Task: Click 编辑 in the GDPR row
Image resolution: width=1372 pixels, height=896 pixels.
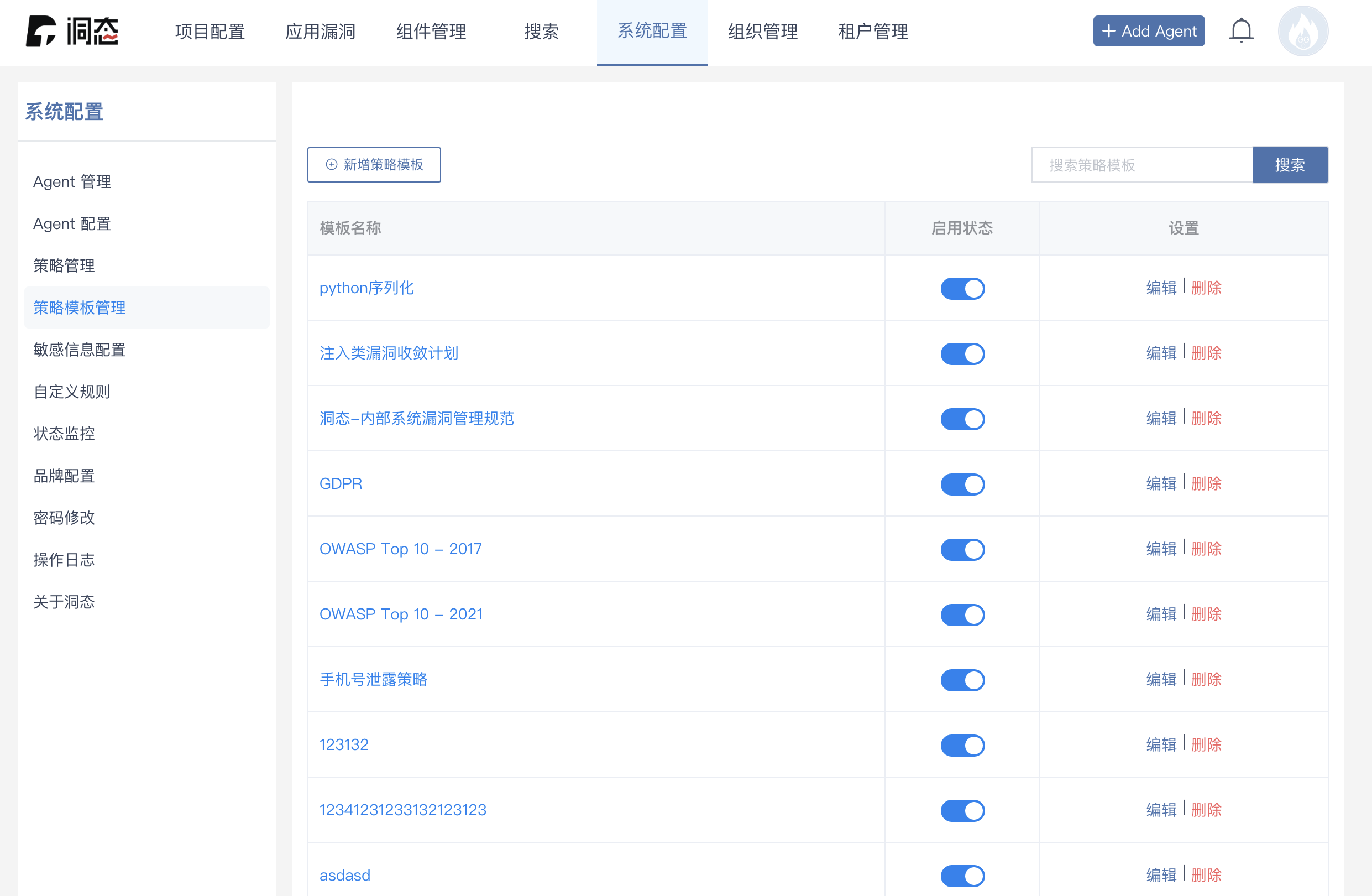Action: point(1161,483)
